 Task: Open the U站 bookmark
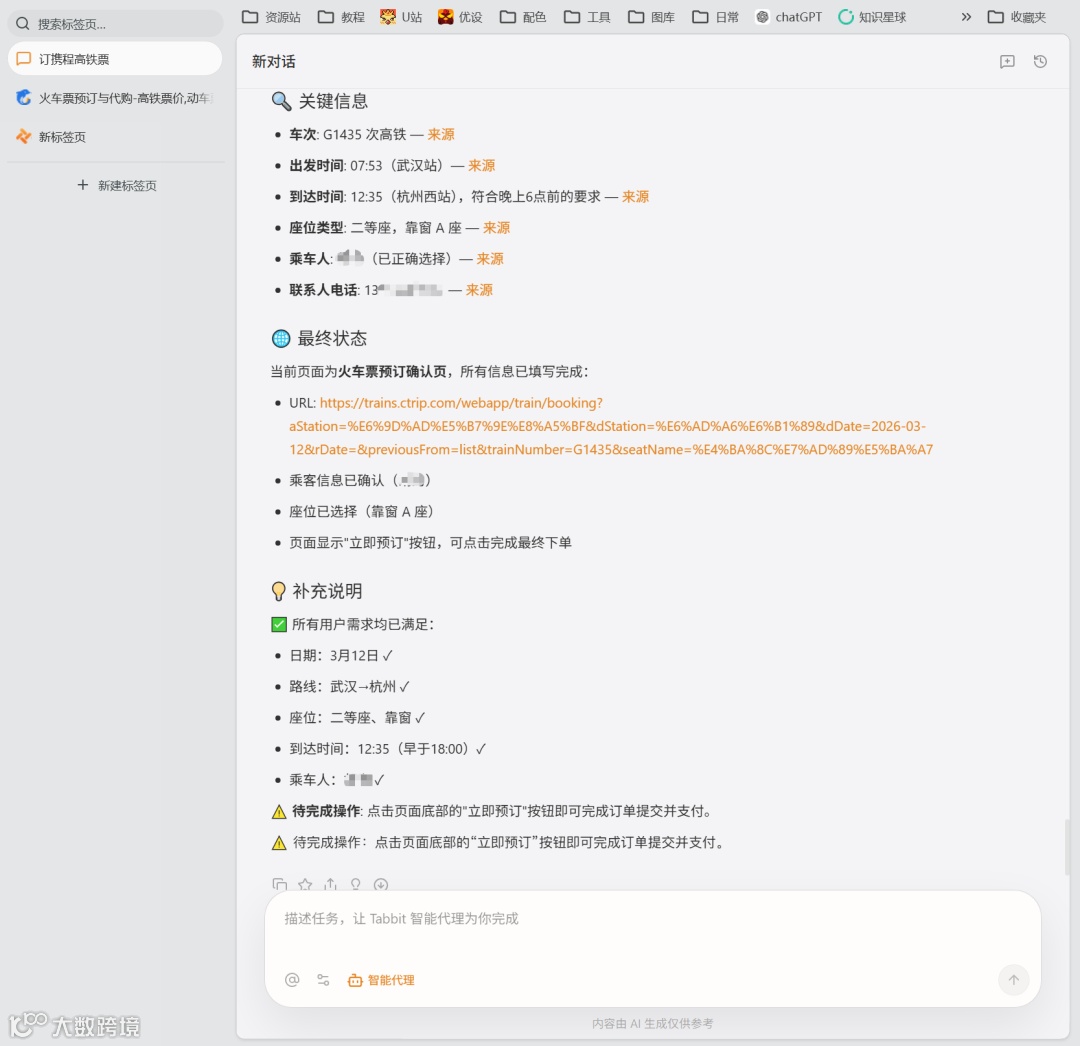[401, 17]
